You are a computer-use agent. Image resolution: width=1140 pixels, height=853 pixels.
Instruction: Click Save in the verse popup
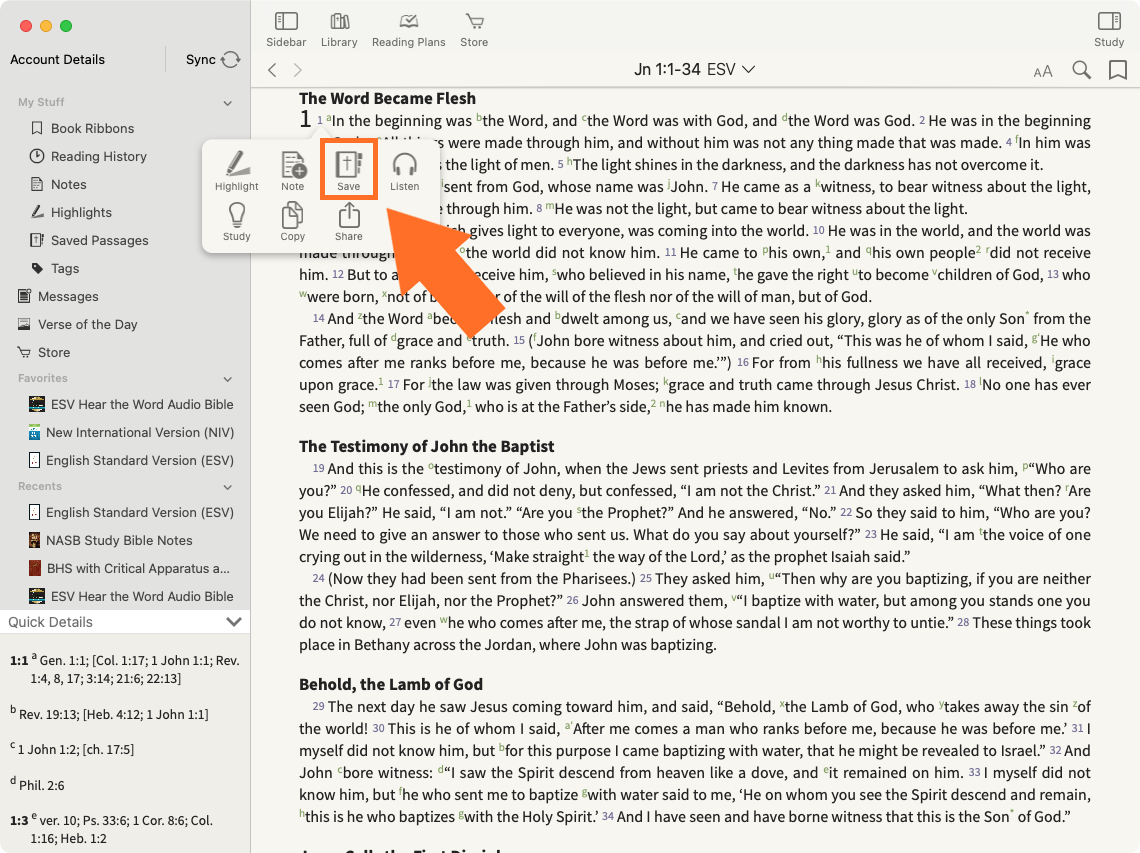348,169
